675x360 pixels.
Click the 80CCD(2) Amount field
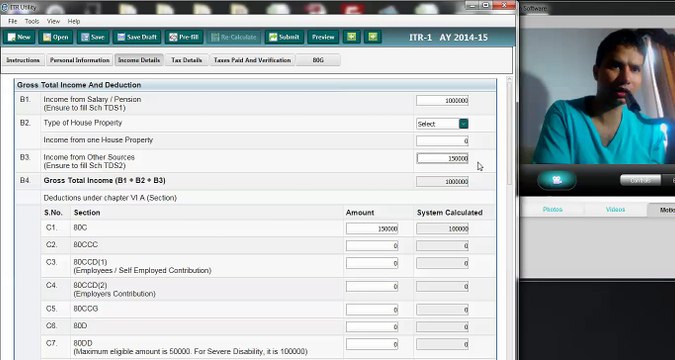(372, 286)
